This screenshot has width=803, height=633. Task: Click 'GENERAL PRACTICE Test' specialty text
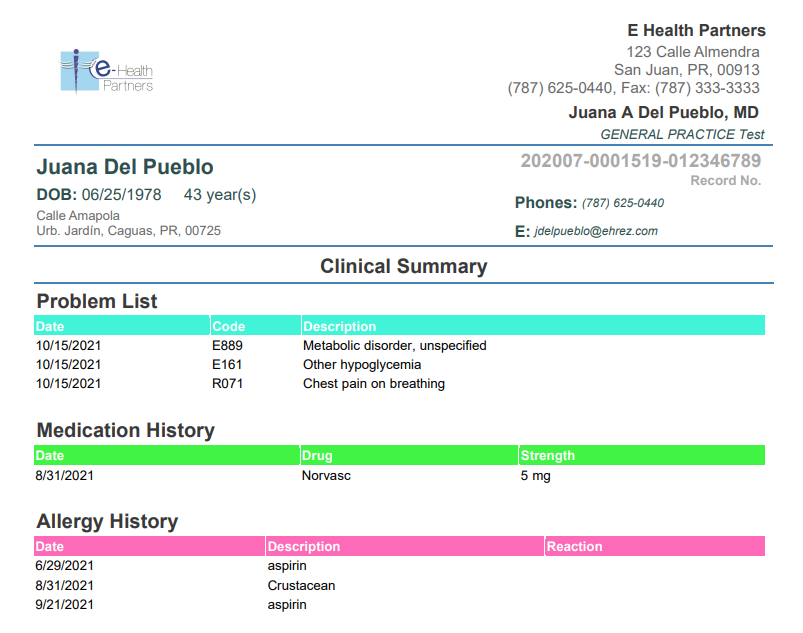682,134
